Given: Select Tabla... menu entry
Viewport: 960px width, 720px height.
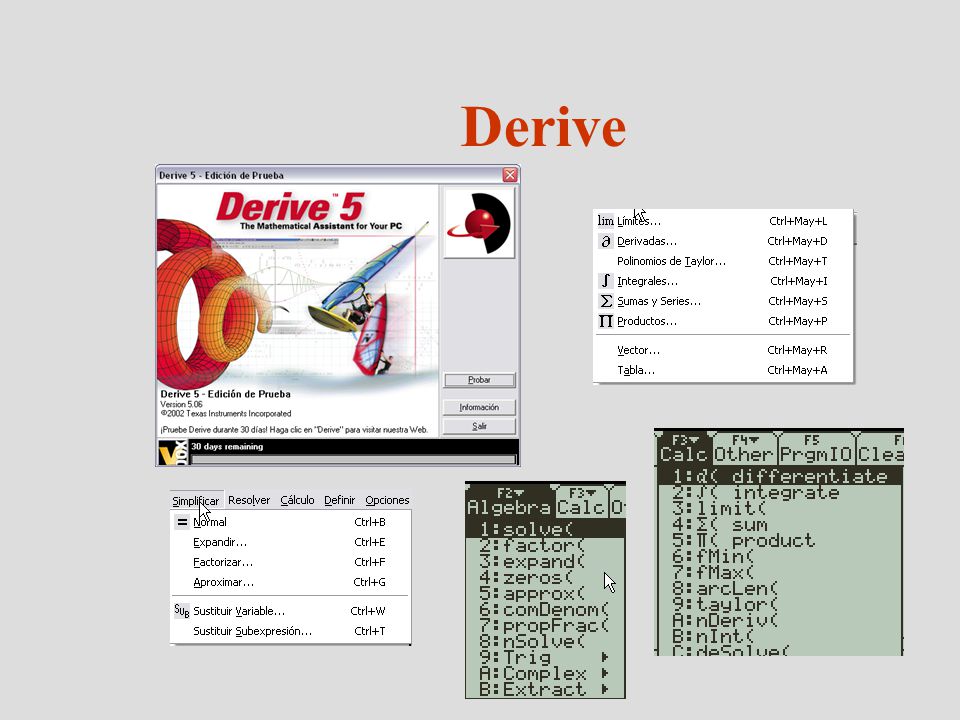Looking at the screenshot, I should coord(723,370).
